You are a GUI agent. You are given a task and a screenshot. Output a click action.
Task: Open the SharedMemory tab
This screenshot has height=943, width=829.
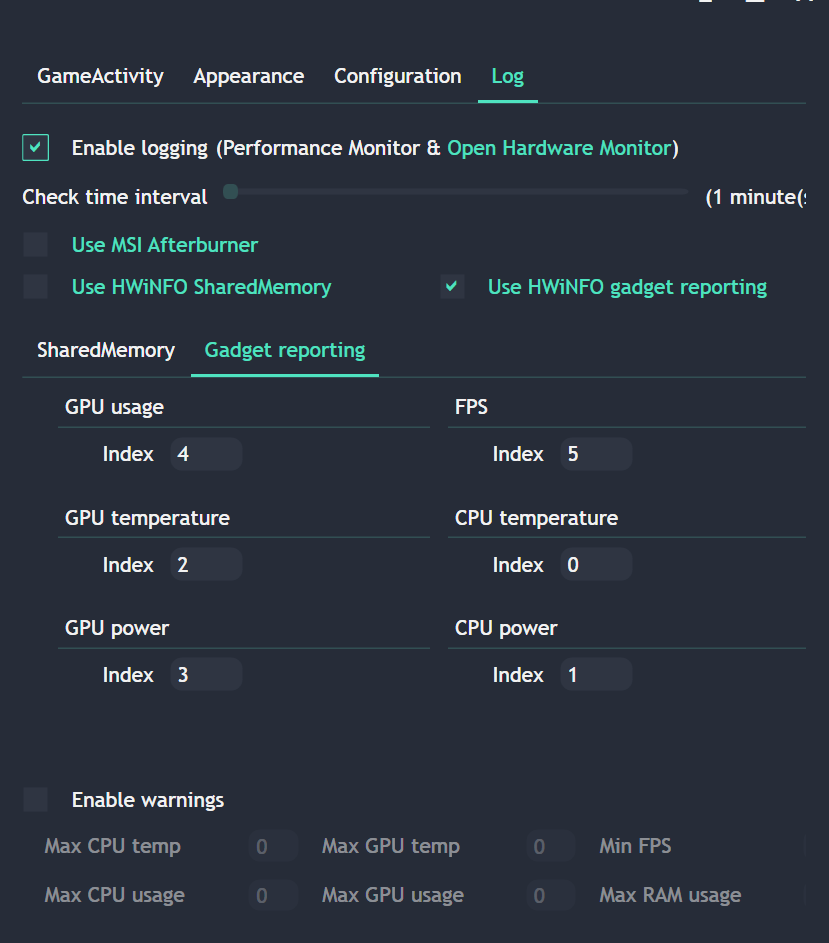104,350
